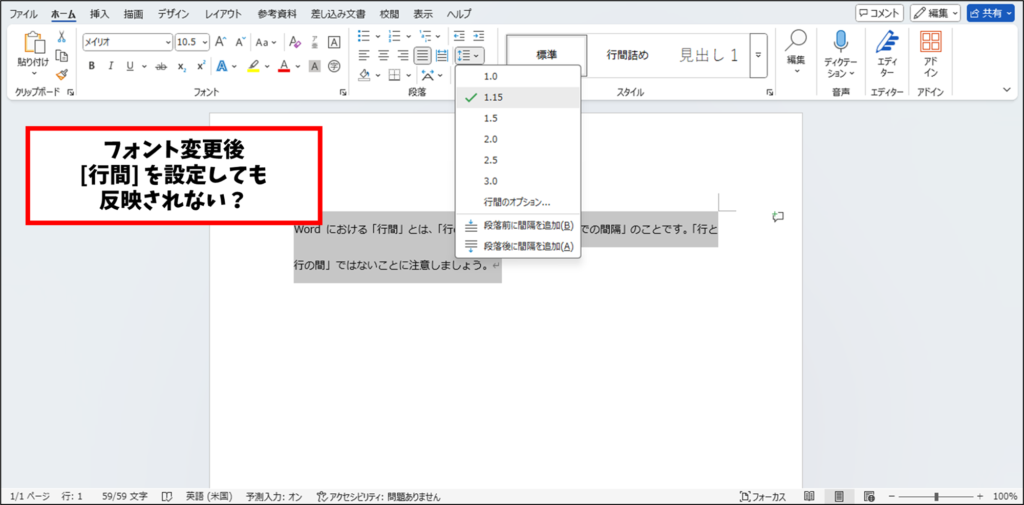Click the Cut scissors icon
Image resolution: width=1024 pixels, height=505 pixels.
pyautogui.click(x=61, y=37)
